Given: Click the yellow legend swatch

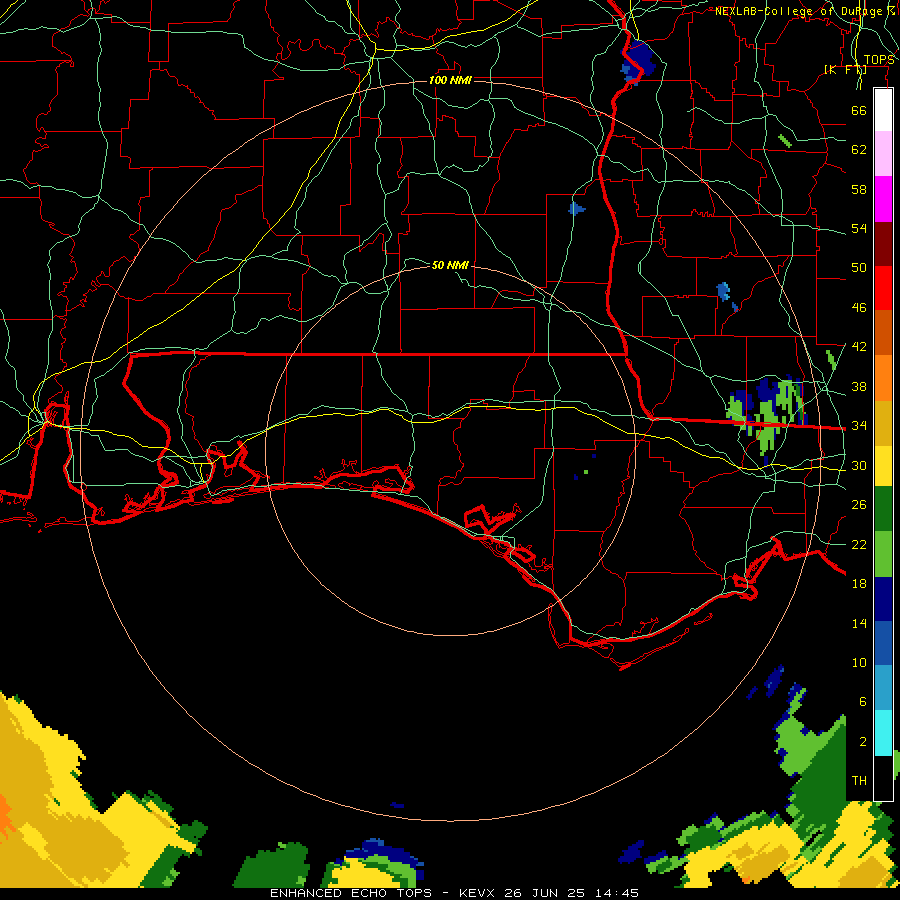Looking at the screenshot, I should (x=883, y=466).
